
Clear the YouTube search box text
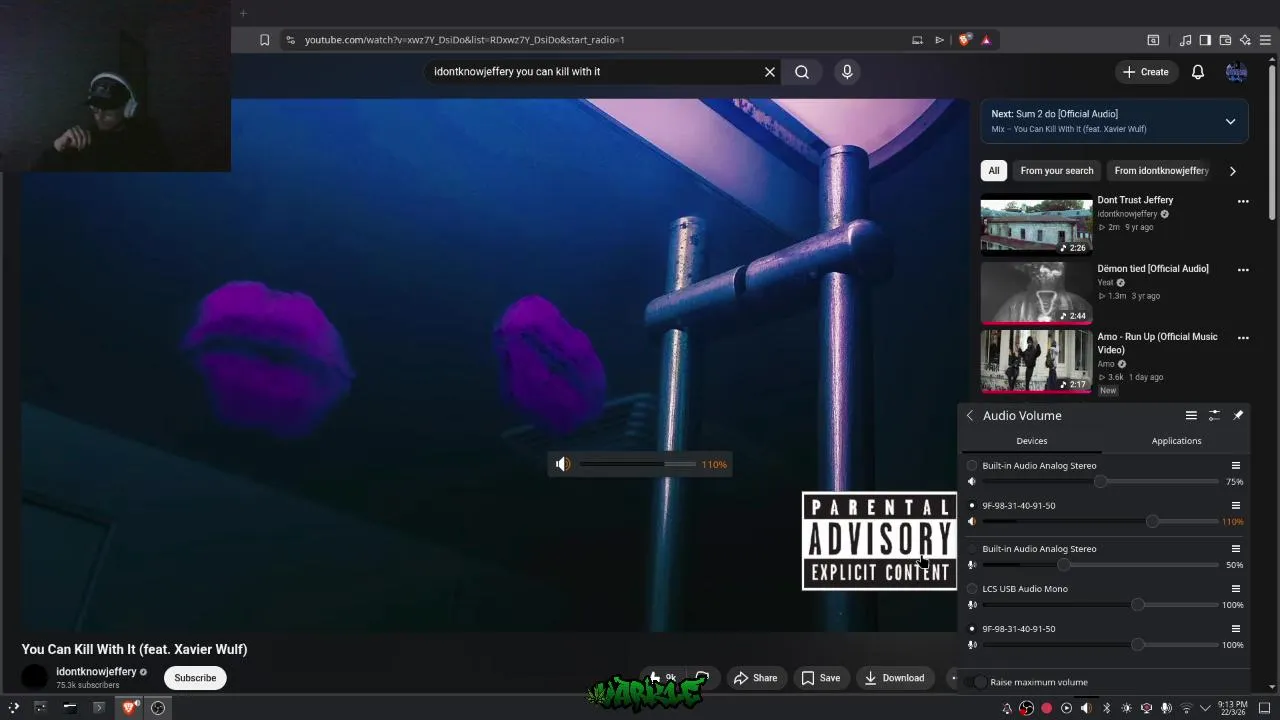click(x=770, y=72)
